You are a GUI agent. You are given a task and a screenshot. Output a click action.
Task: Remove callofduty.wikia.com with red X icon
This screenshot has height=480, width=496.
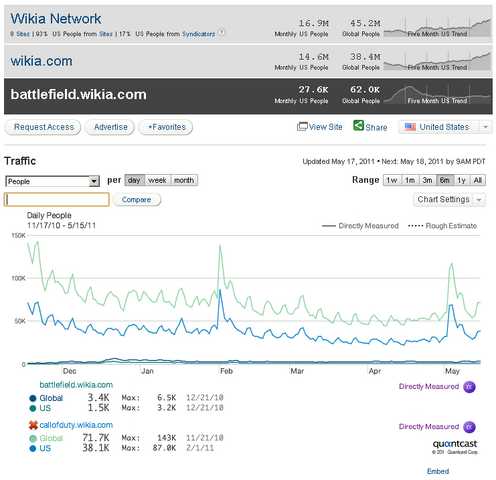tap(33, 425)
